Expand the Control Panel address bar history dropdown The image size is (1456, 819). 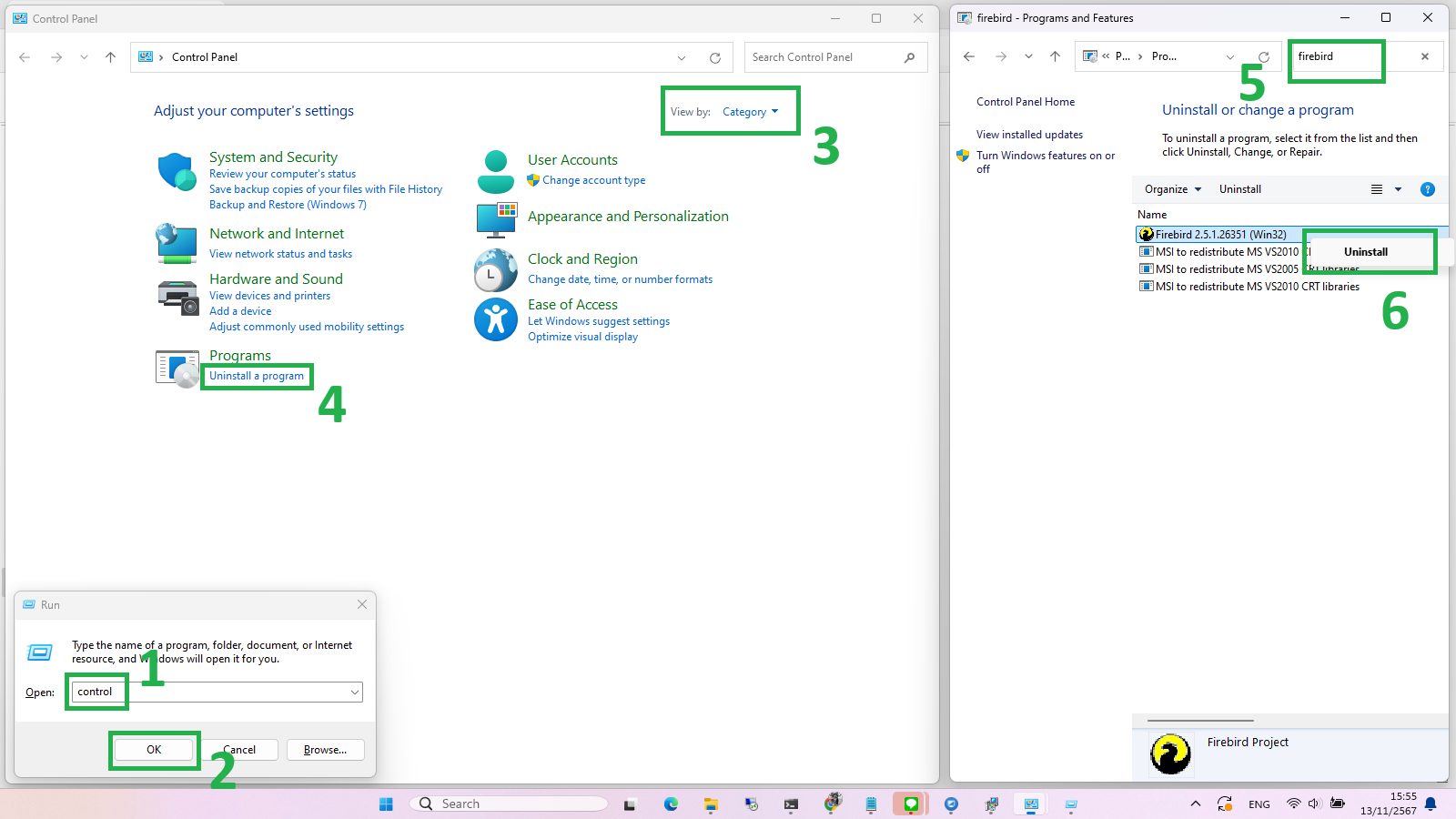click(x=682, y=57)
